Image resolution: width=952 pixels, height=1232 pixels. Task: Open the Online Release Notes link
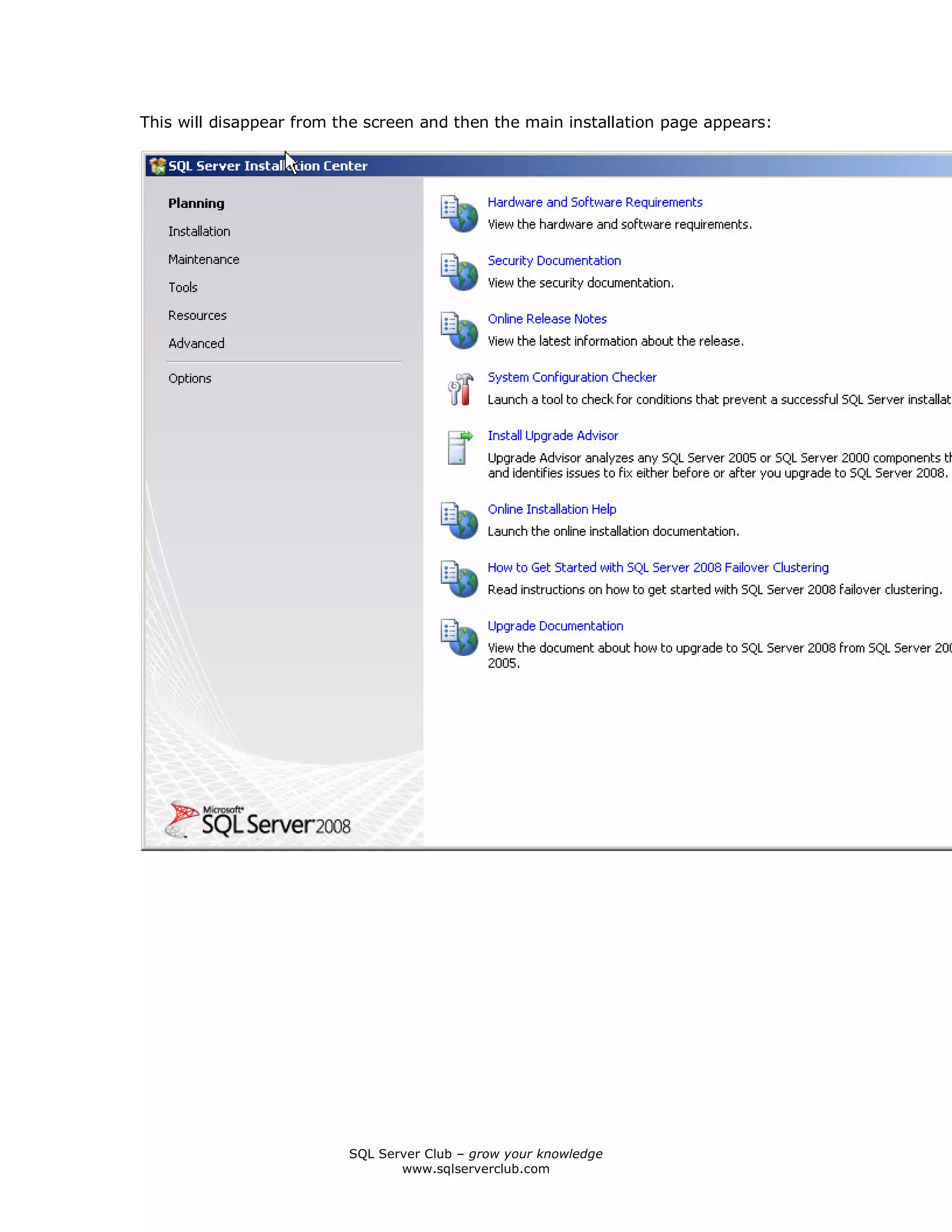pos(547,319)
